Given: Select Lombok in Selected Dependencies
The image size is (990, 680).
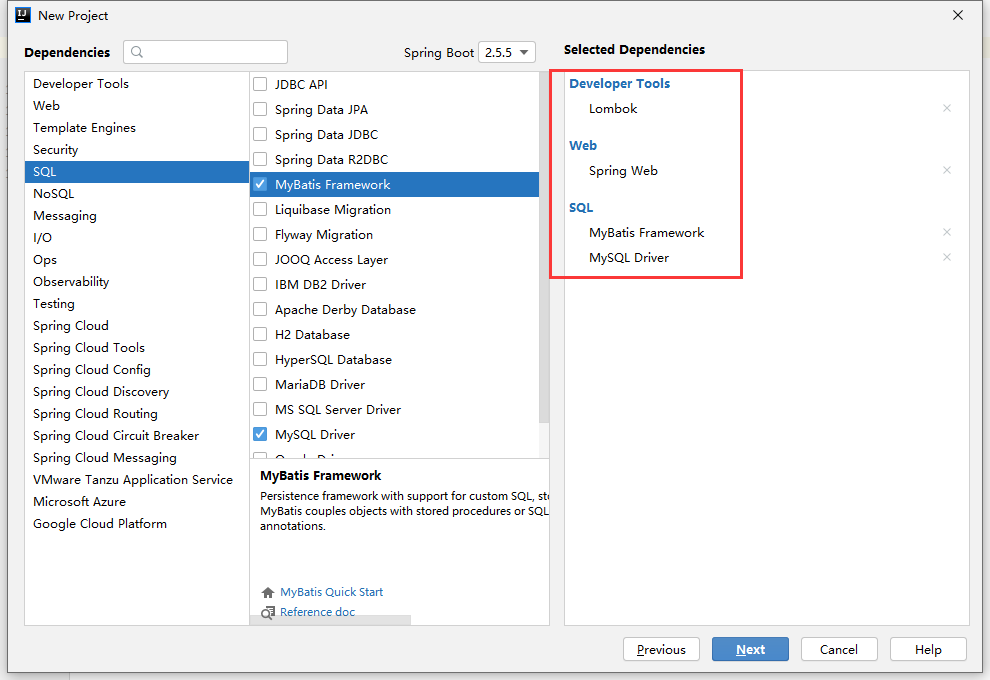Looking at the screenshot, I should pyautogui.click(x=613, y=109).
